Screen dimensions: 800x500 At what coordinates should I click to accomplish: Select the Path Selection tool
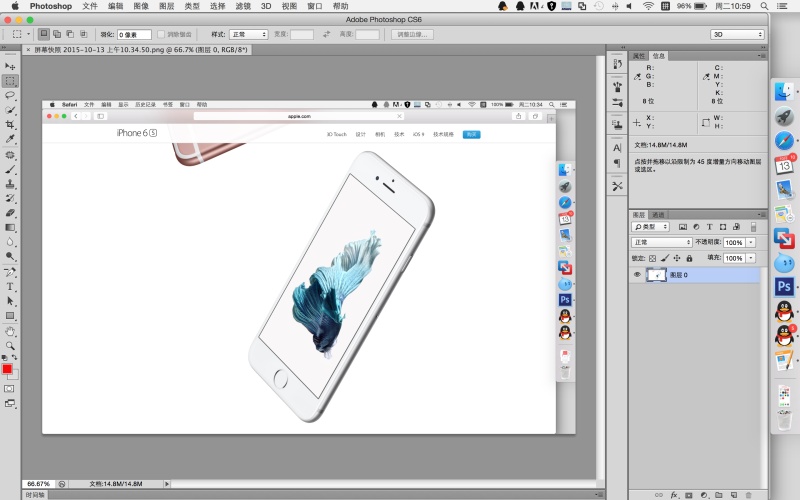point(10,301)
